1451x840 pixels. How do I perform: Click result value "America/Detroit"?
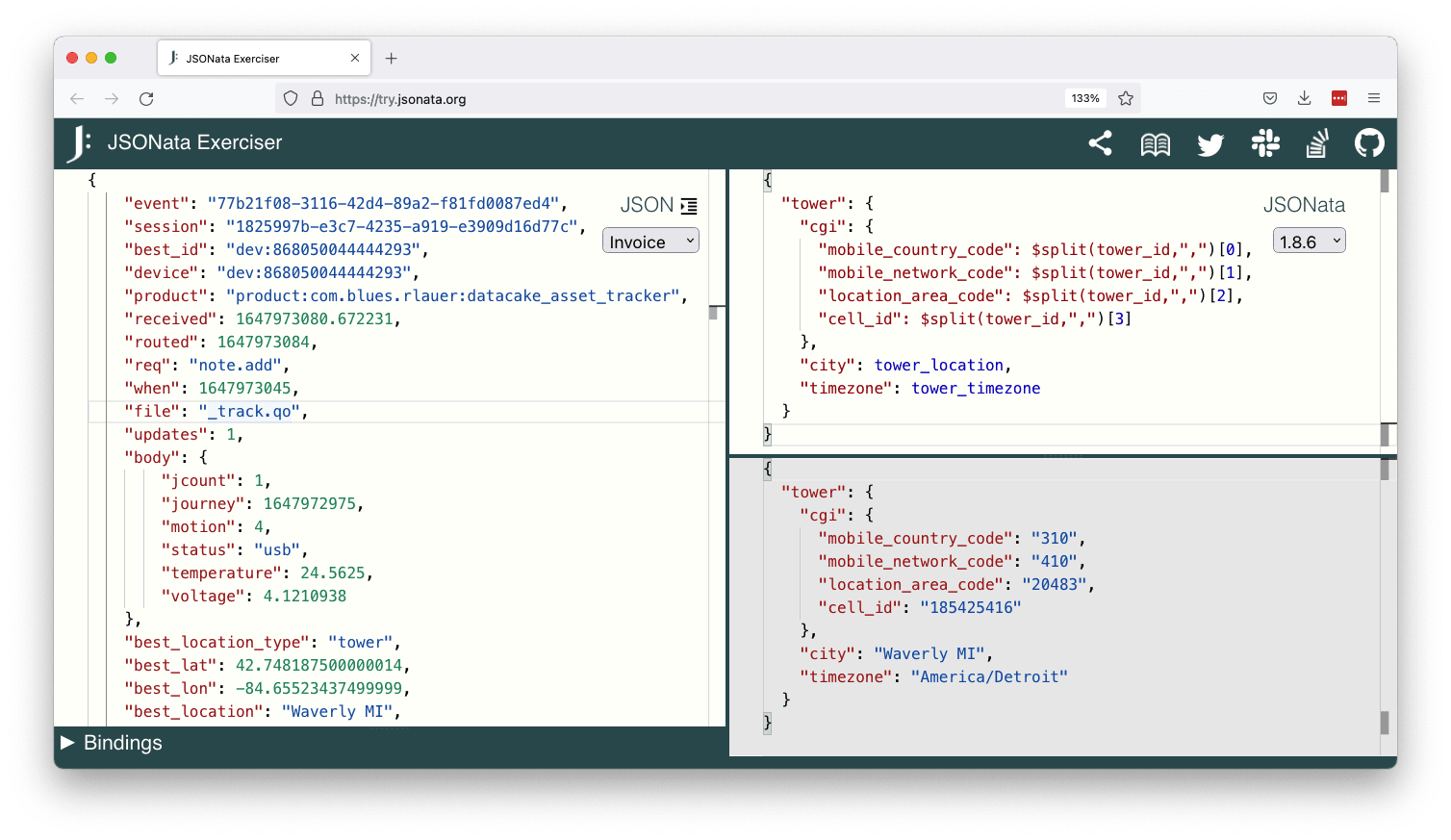(989, 677)
